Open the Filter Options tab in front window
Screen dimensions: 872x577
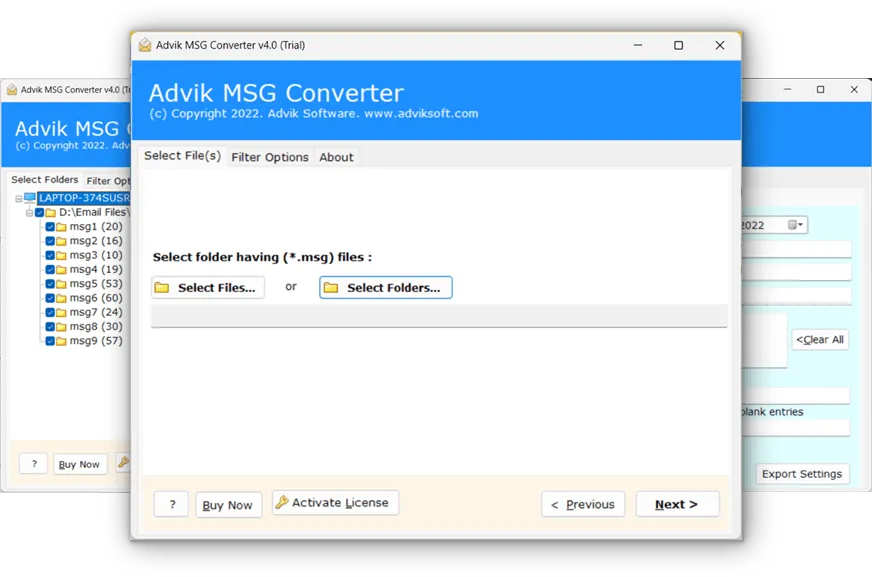point(270,157)
